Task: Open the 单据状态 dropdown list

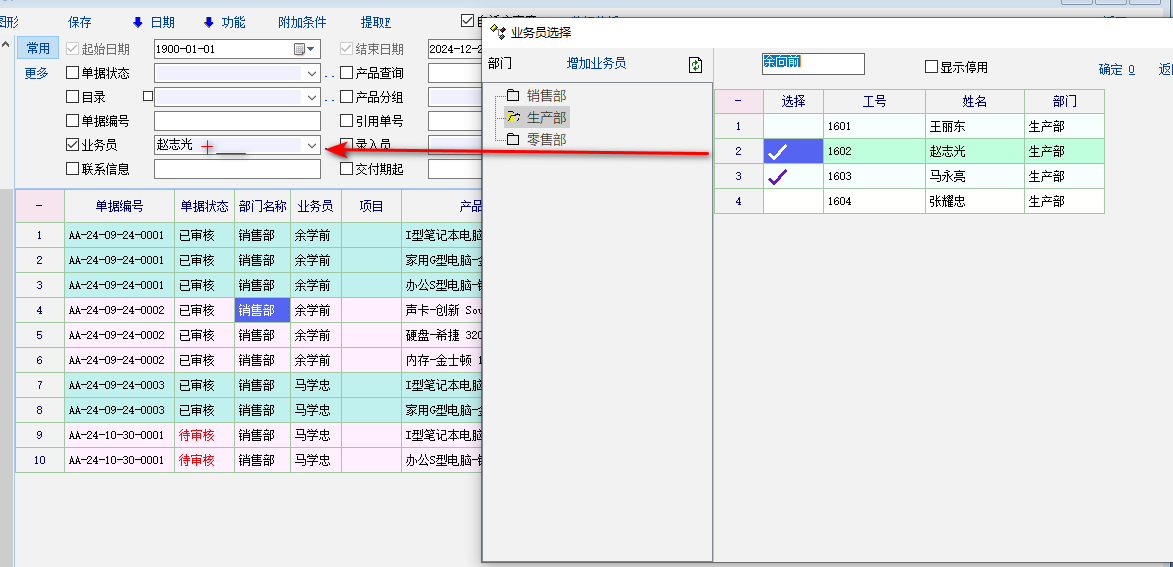Action: (311, 73)
